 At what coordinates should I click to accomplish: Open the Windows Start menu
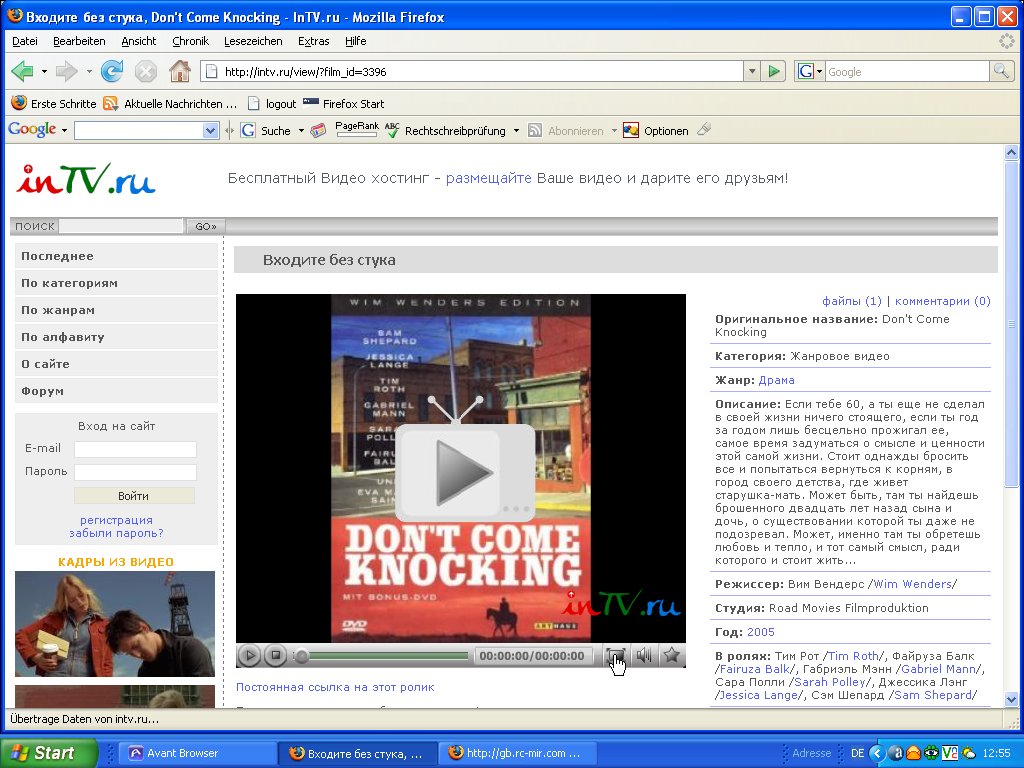pos(48,753)
